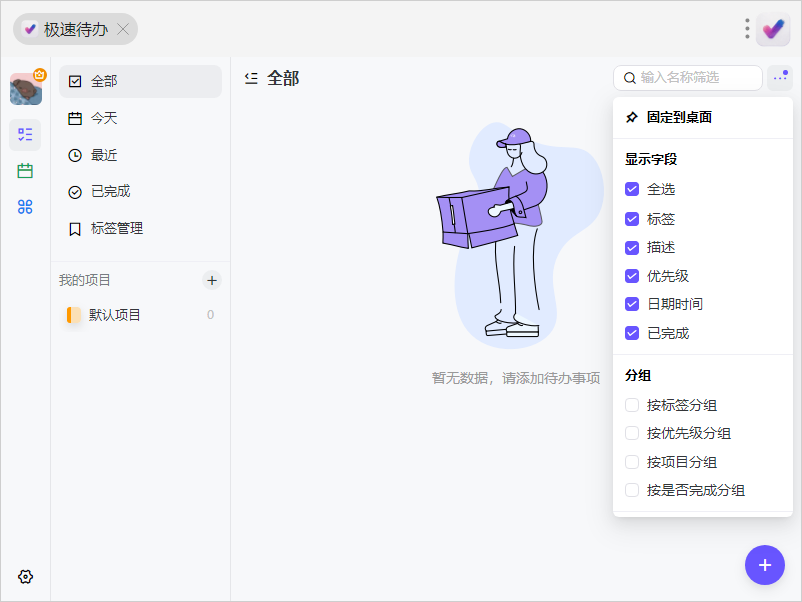The width and height of the screenshot is (802, 602).
Task: Open the green calendar view icon
Action: click(25, 170)
